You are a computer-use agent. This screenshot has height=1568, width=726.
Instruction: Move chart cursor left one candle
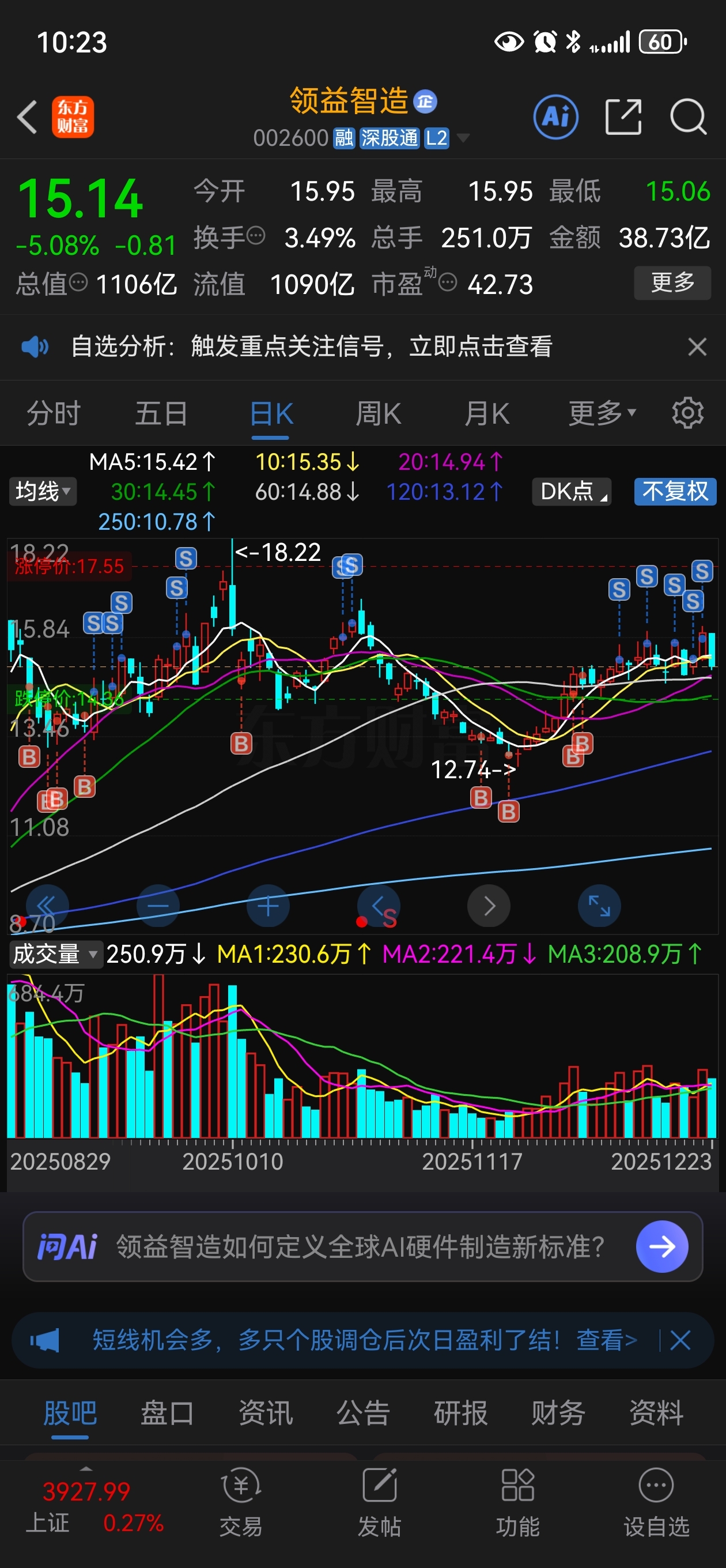[x=379, y=906]
